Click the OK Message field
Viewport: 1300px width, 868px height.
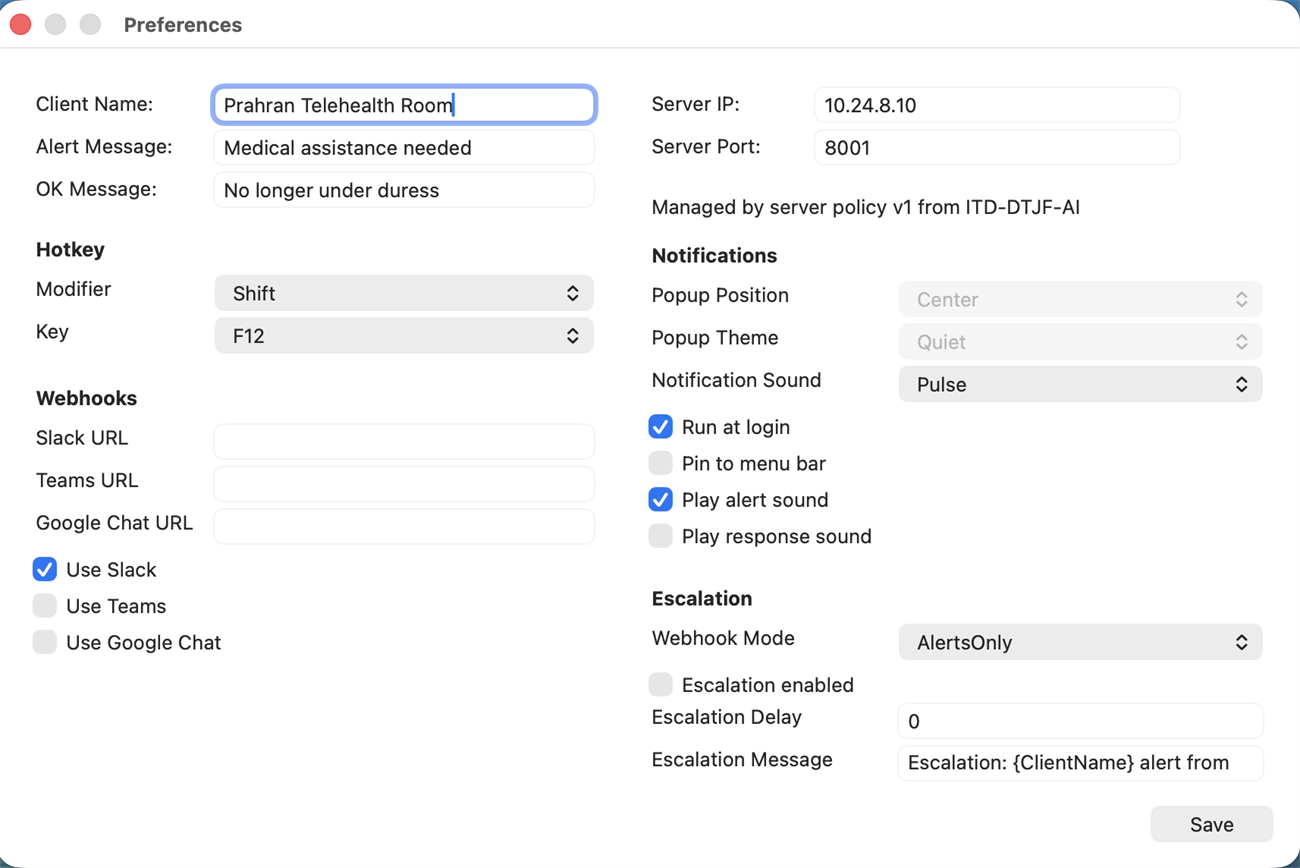pyautogui.click(x=404, y=190)
